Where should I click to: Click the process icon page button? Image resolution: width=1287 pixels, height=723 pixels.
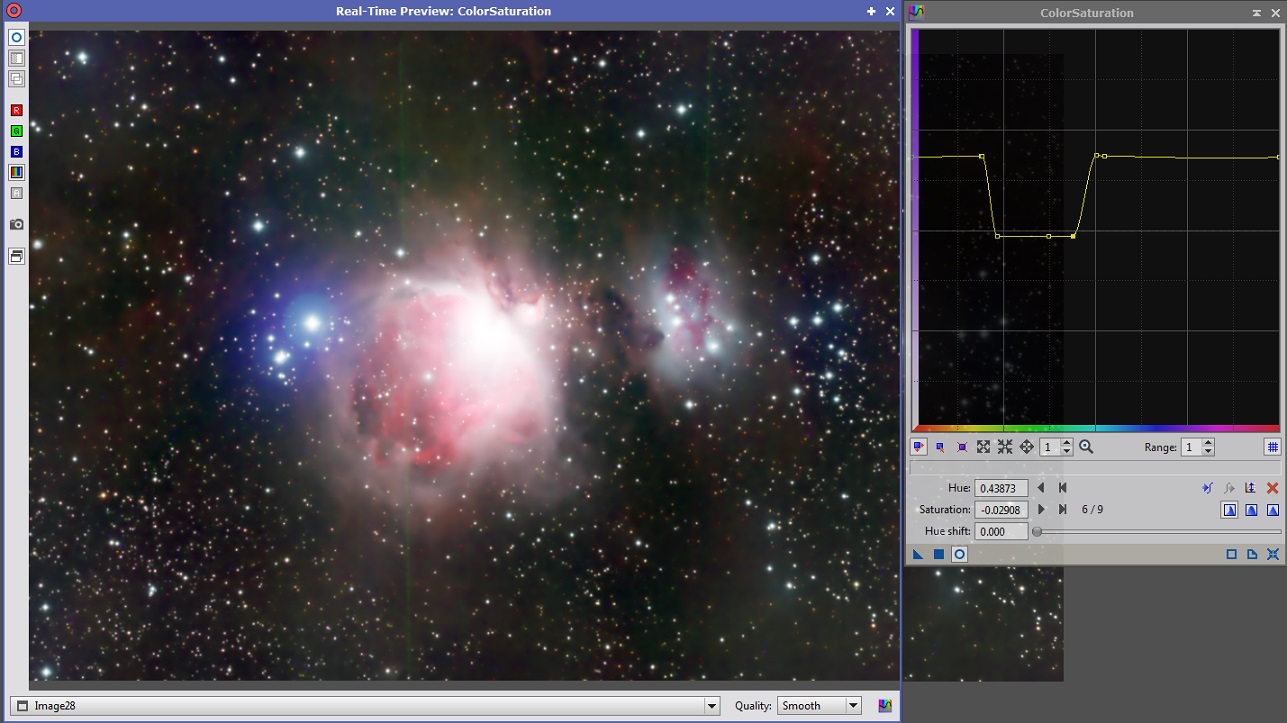(1252, 554)
